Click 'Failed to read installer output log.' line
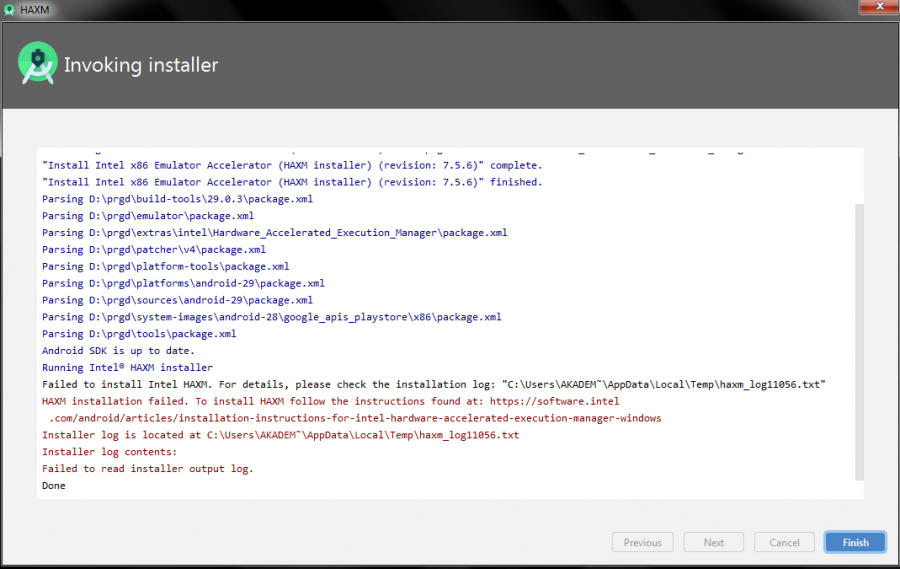The image size is (900, 569). pyautogui.click(x=148, y=469)
